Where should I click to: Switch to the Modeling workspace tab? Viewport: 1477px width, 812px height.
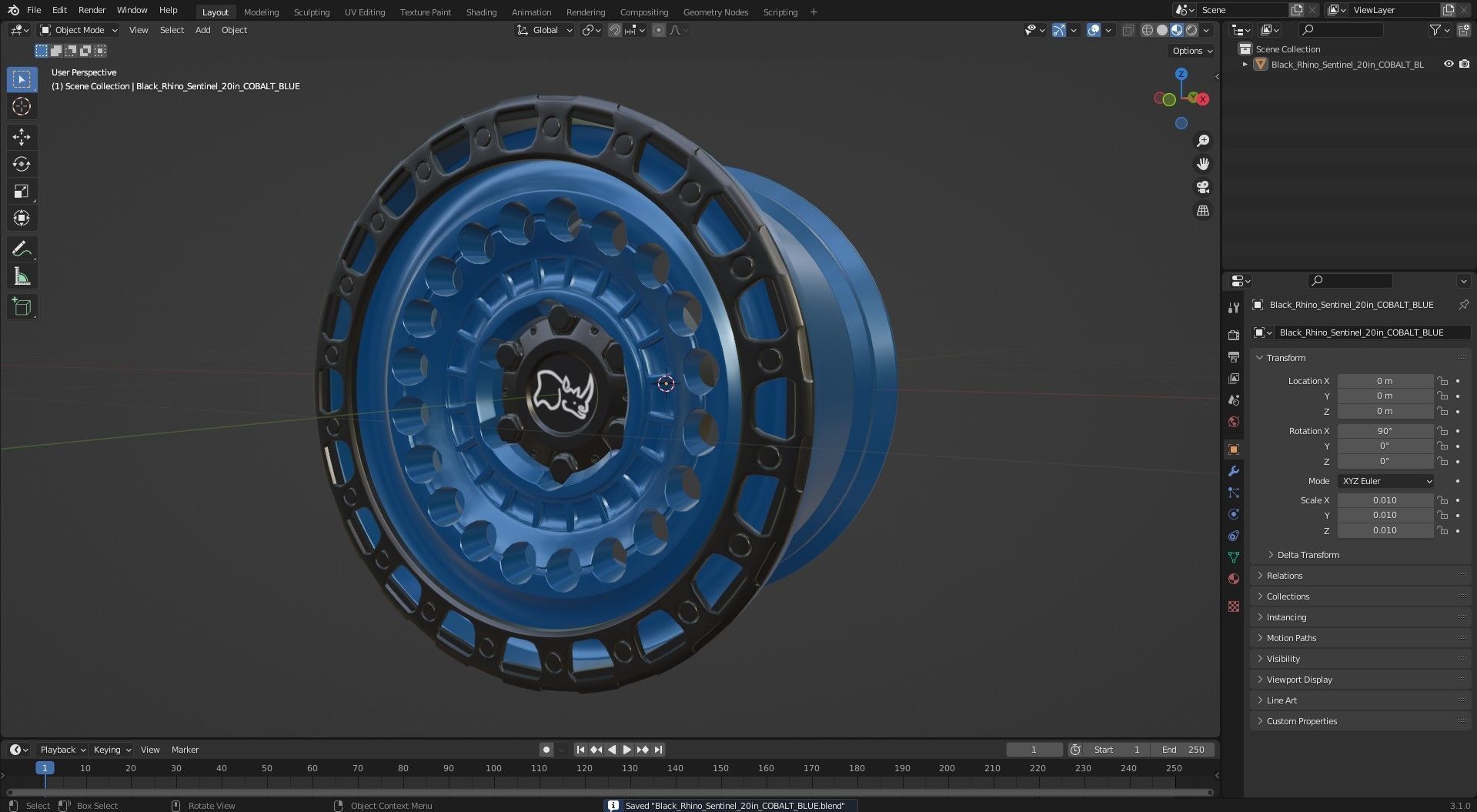tap(262, 12)
